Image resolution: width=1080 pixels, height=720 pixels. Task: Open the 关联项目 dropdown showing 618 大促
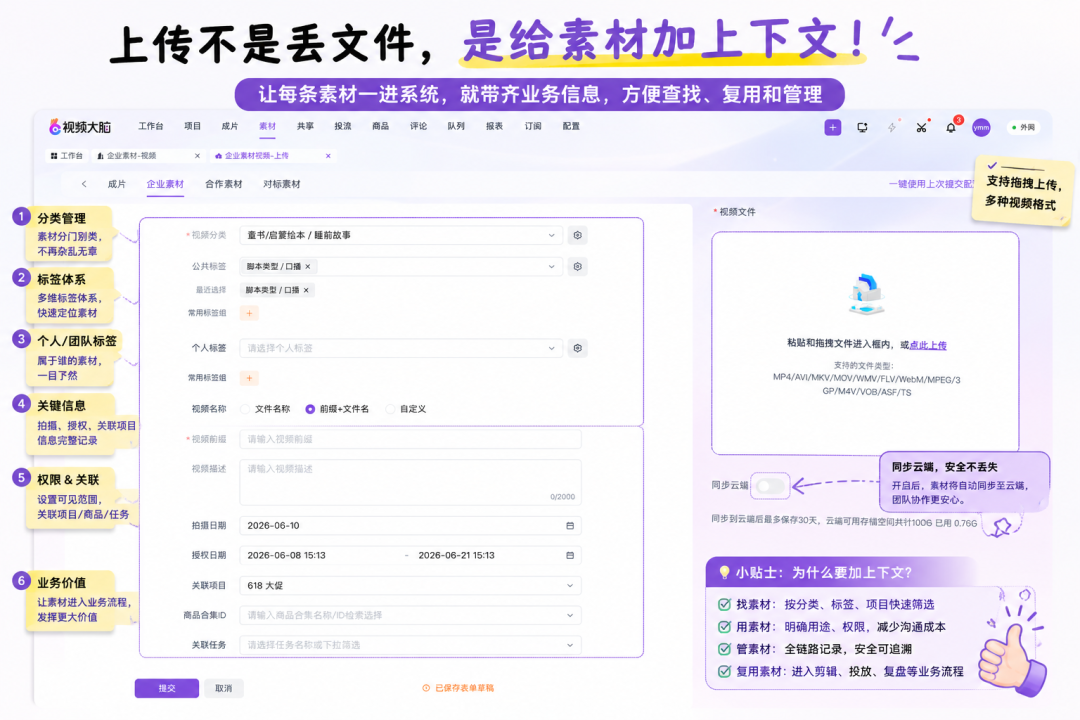[x=411, y=586]
